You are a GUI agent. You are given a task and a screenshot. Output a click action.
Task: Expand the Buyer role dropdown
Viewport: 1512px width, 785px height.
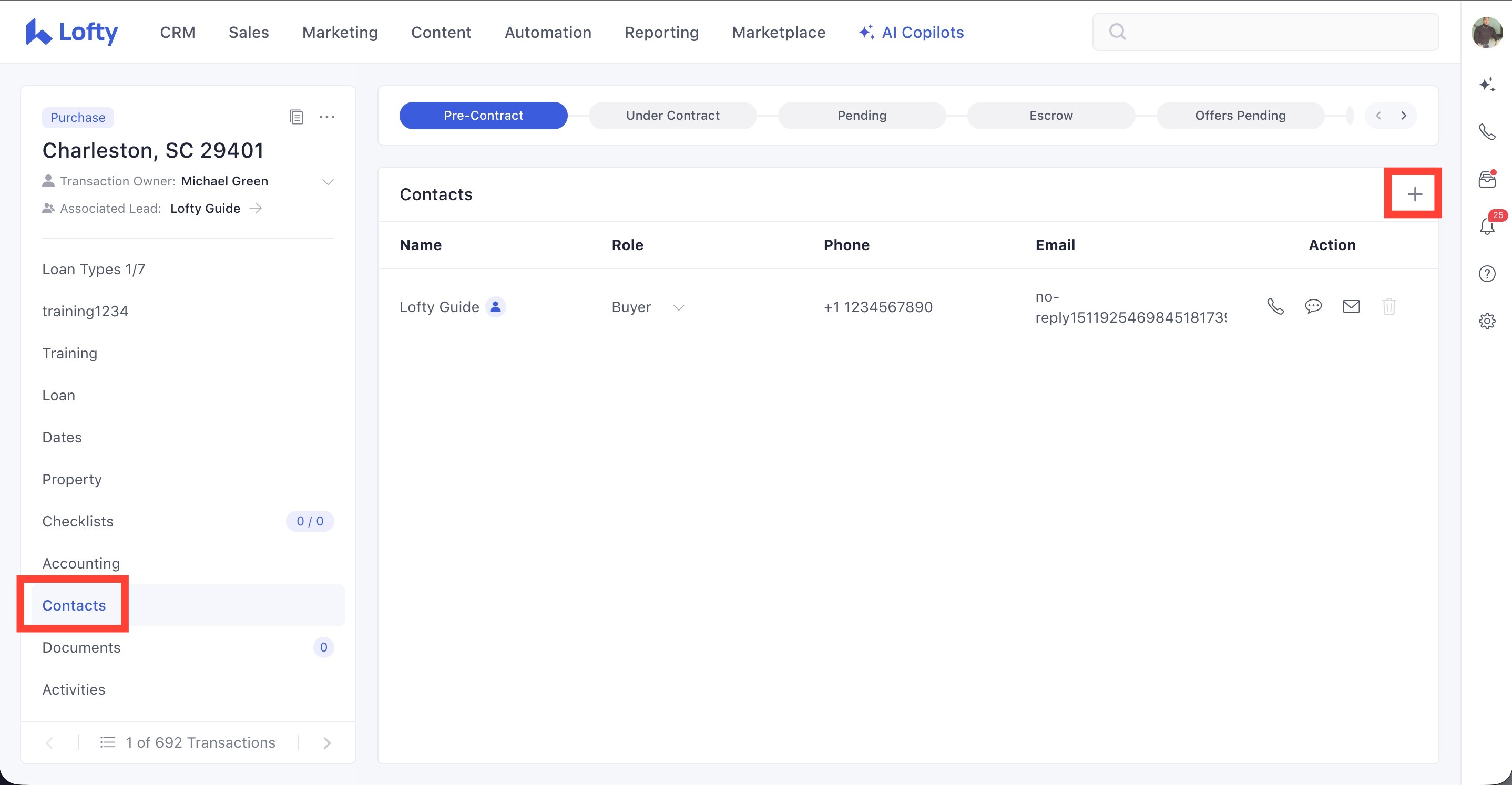[x=679, y=307]
